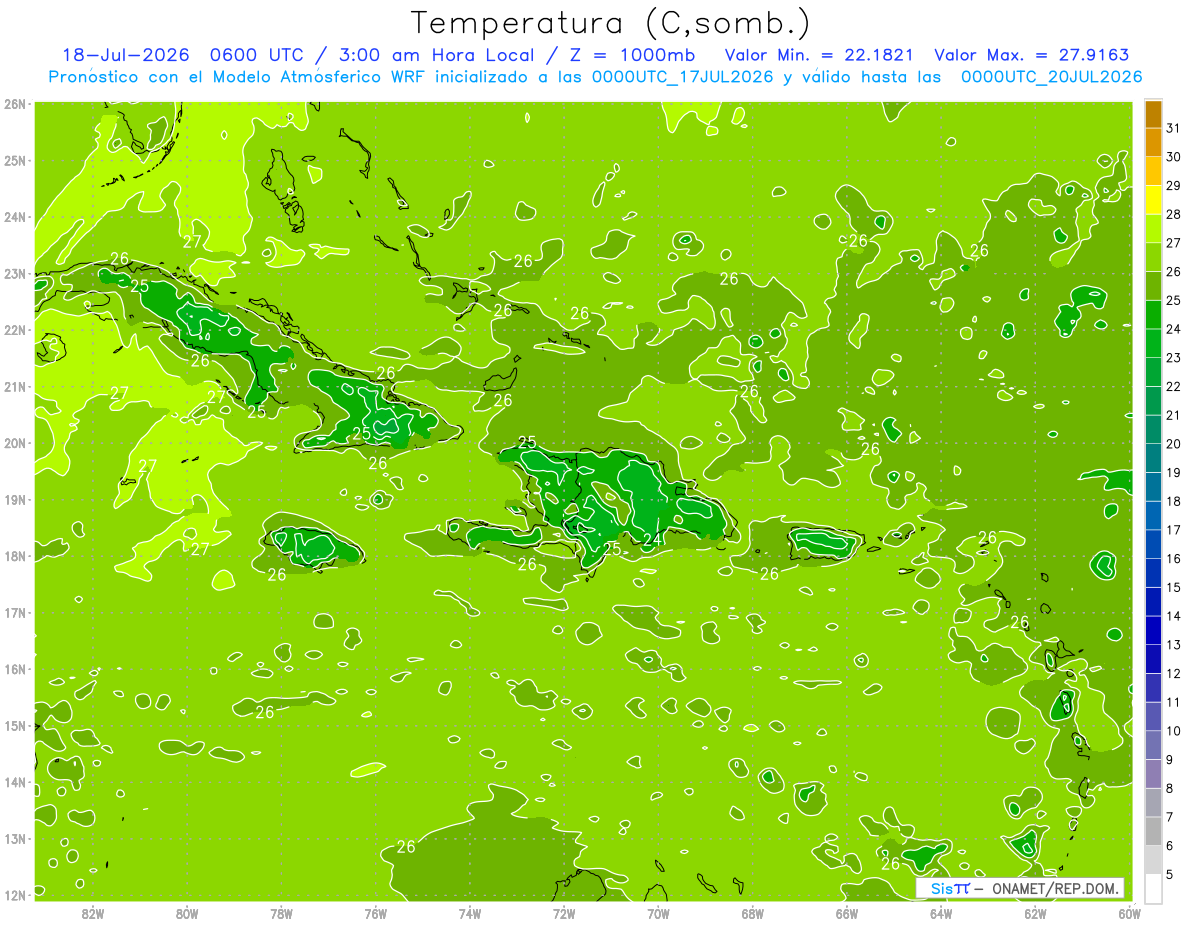Click the 19N latitude axis label

point(15,500)
